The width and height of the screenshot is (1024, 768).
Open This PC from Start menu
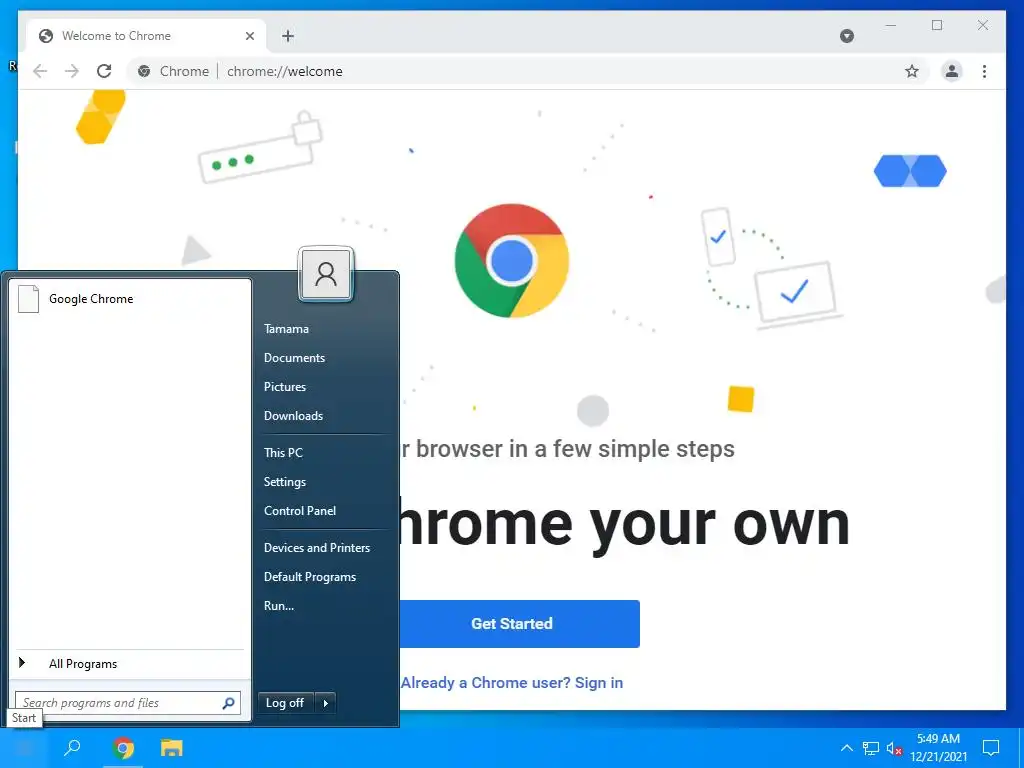point(283,453)
